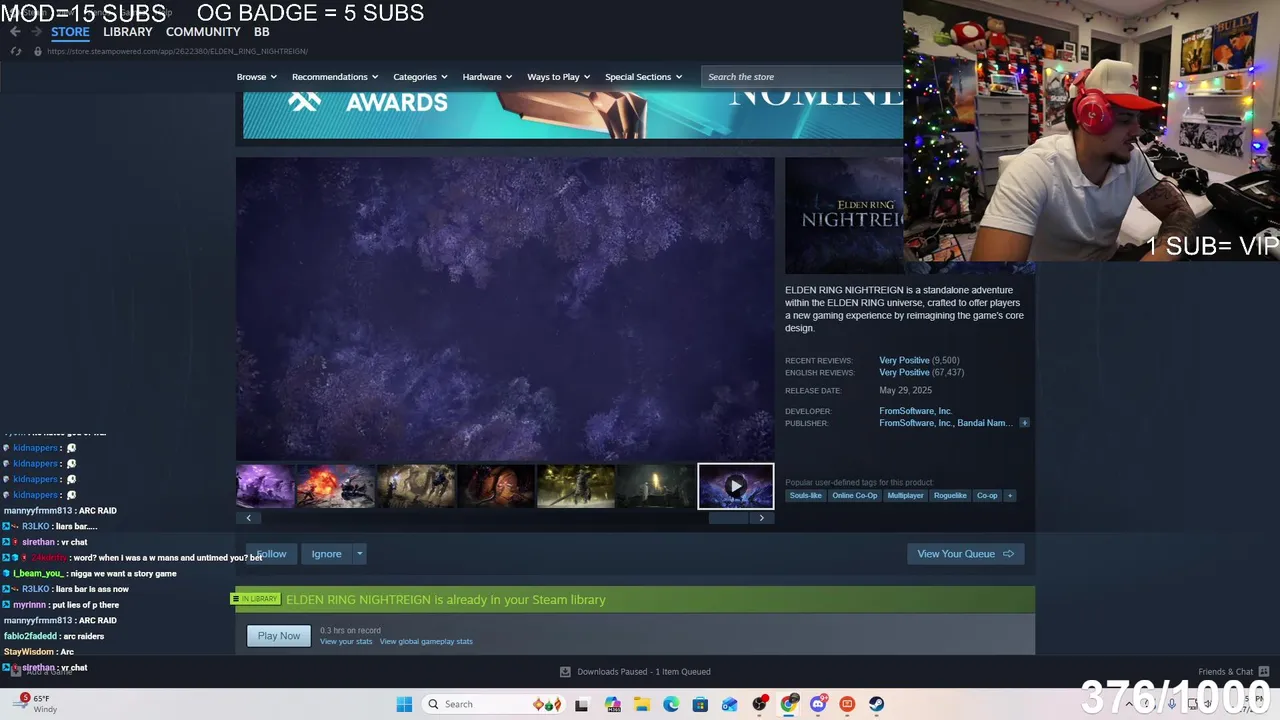Expand the Special Sections menu
Image resolution: width=1280 pixels, height=720 pixels.
[x=644, y=77]
